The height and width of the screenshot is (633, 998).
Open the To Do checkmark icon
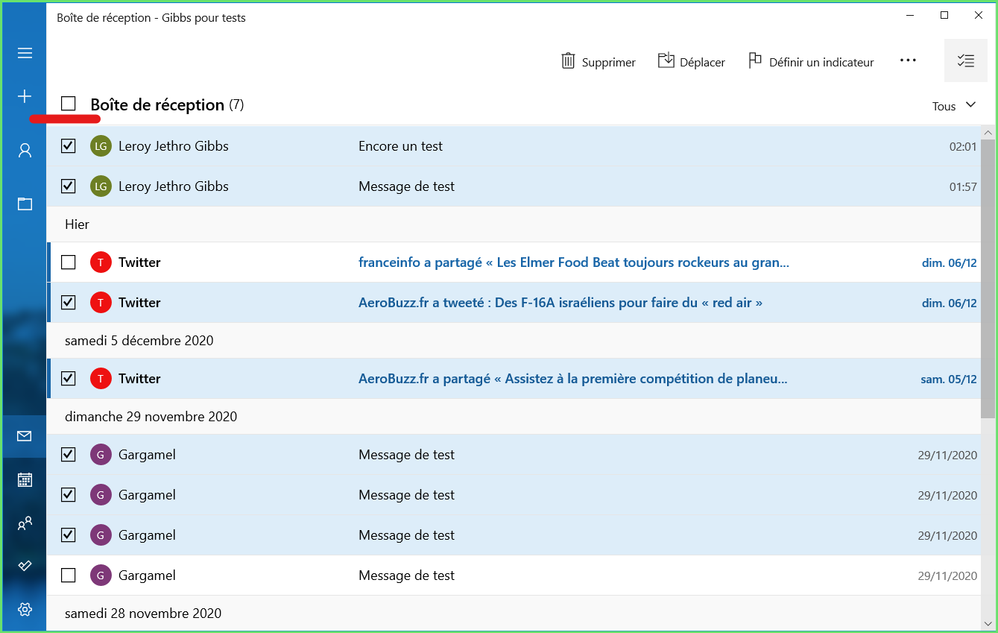25,566
